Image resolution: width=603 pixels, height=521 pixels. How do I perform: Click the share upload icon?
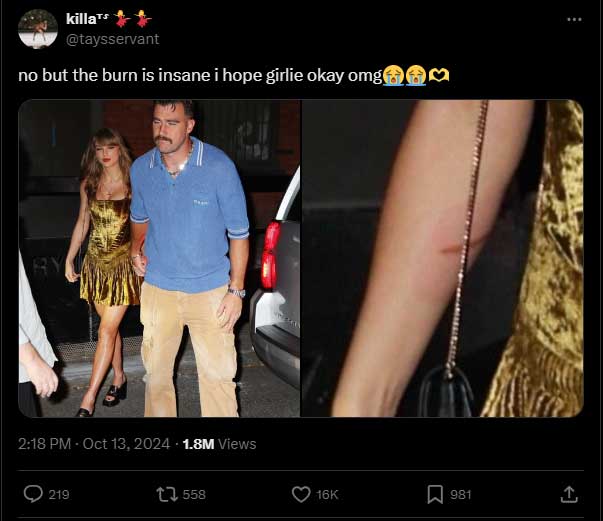(x=569, y=494)
